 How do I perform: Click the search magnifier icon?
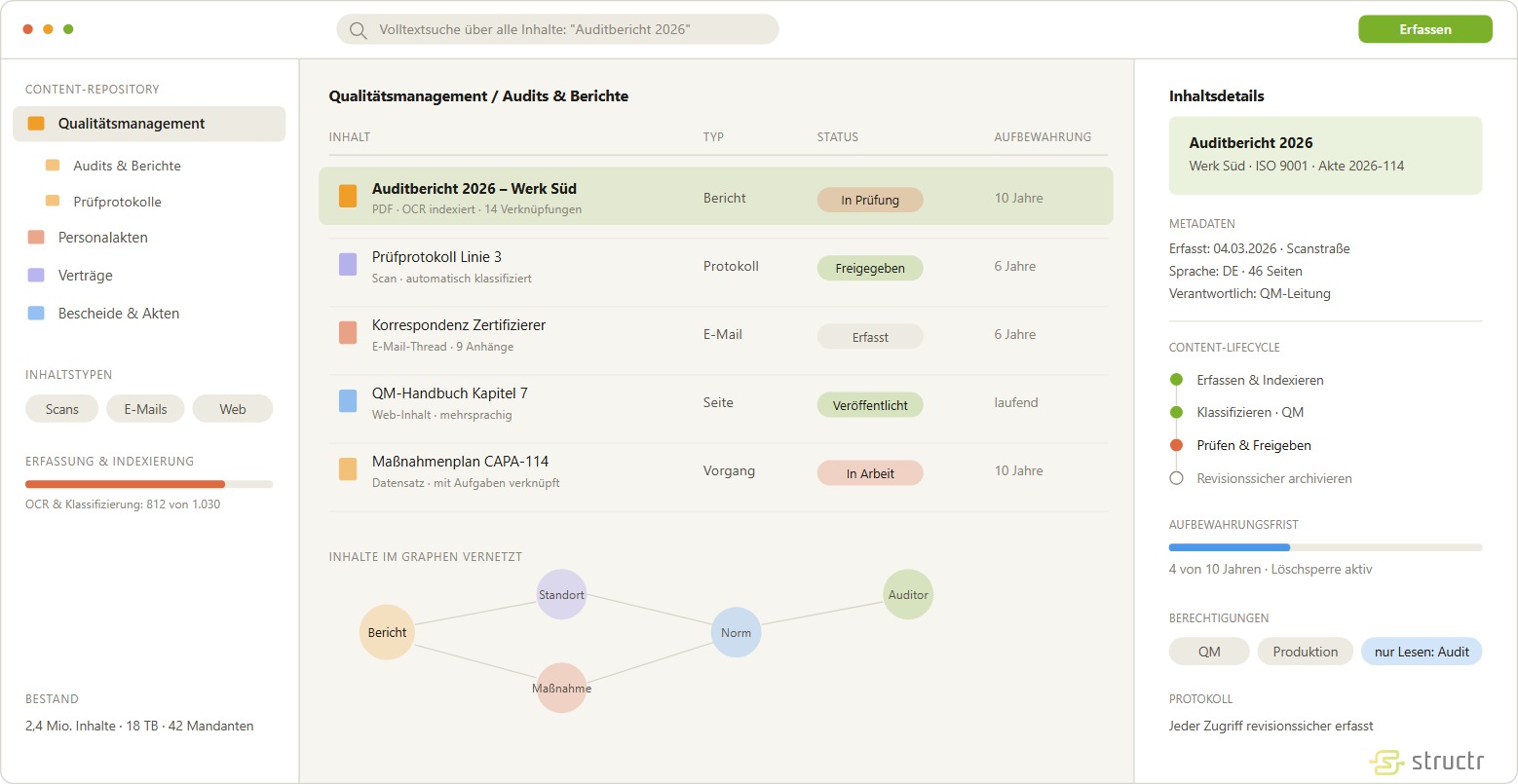click(359, 30)
